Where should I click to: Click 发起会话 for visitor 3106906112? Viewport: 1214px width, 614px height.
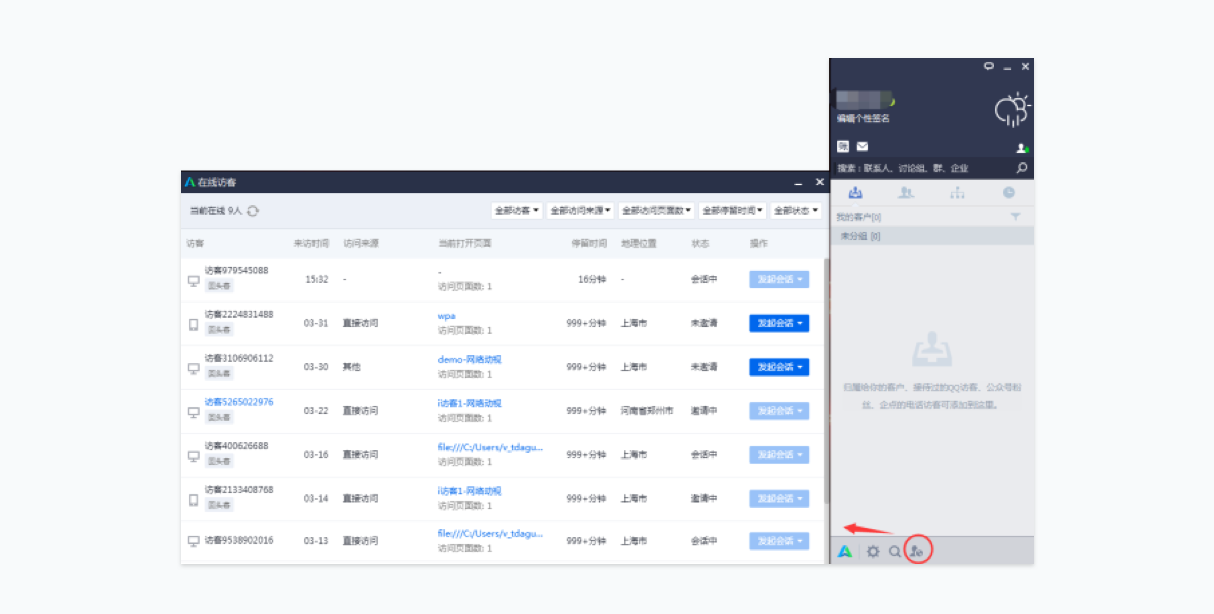point(779,367)
